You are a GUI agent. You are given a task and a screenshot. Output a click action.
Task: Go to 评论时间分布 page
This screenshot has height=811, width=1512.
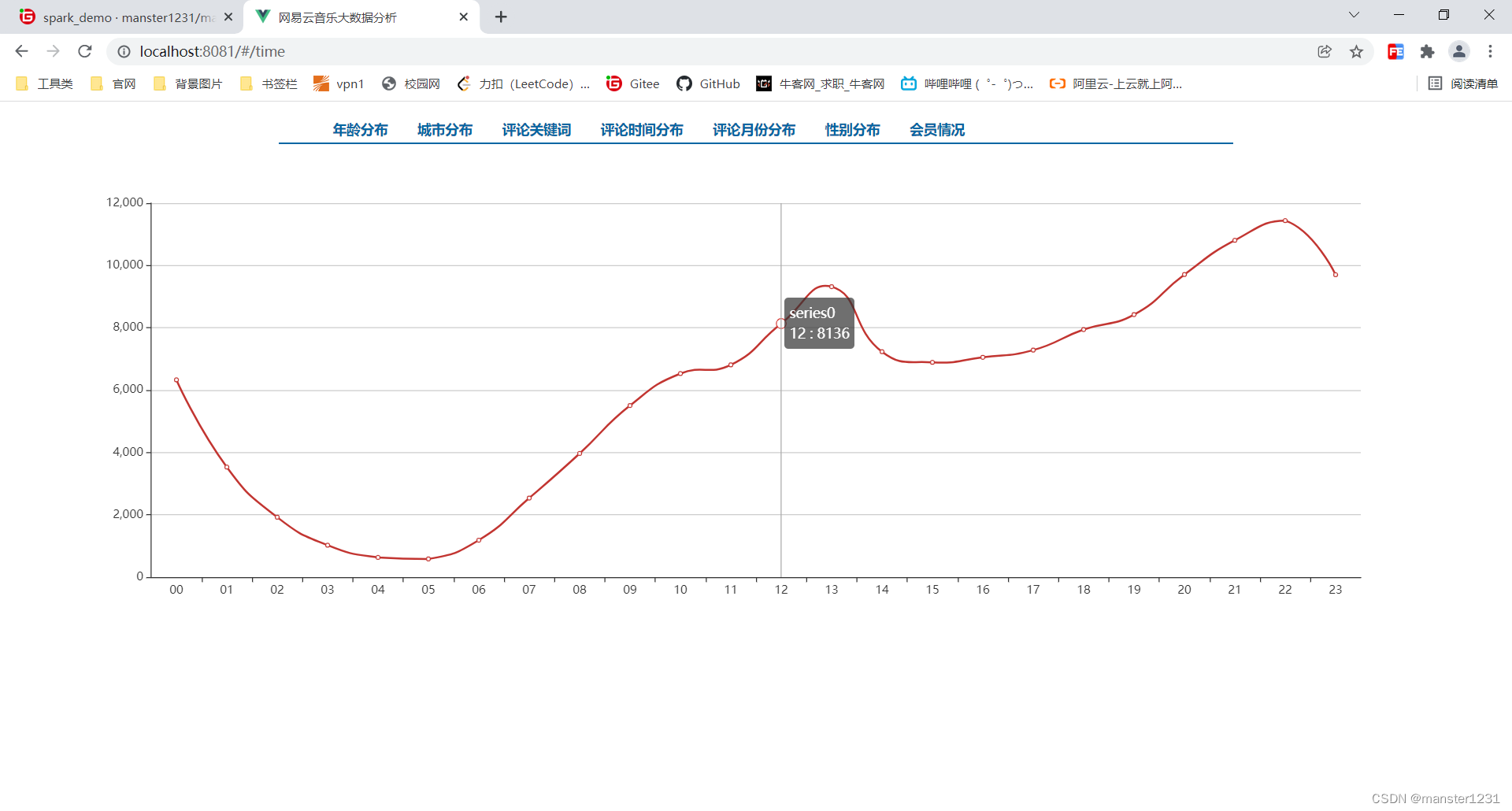tap(642, 130)
